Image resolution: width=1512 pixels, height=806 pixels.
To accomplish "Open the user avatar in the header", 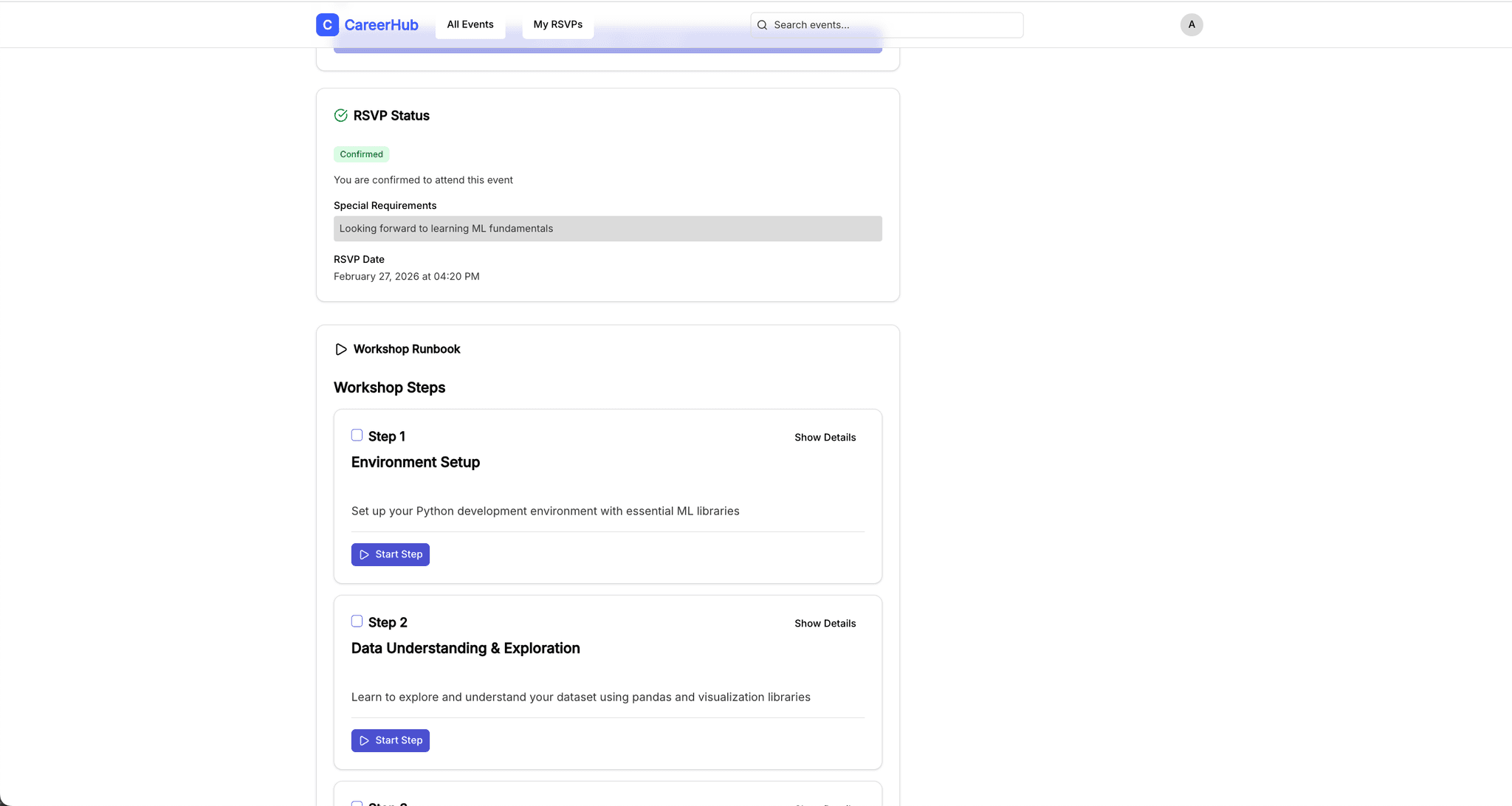I will [x=1191, y=24].
